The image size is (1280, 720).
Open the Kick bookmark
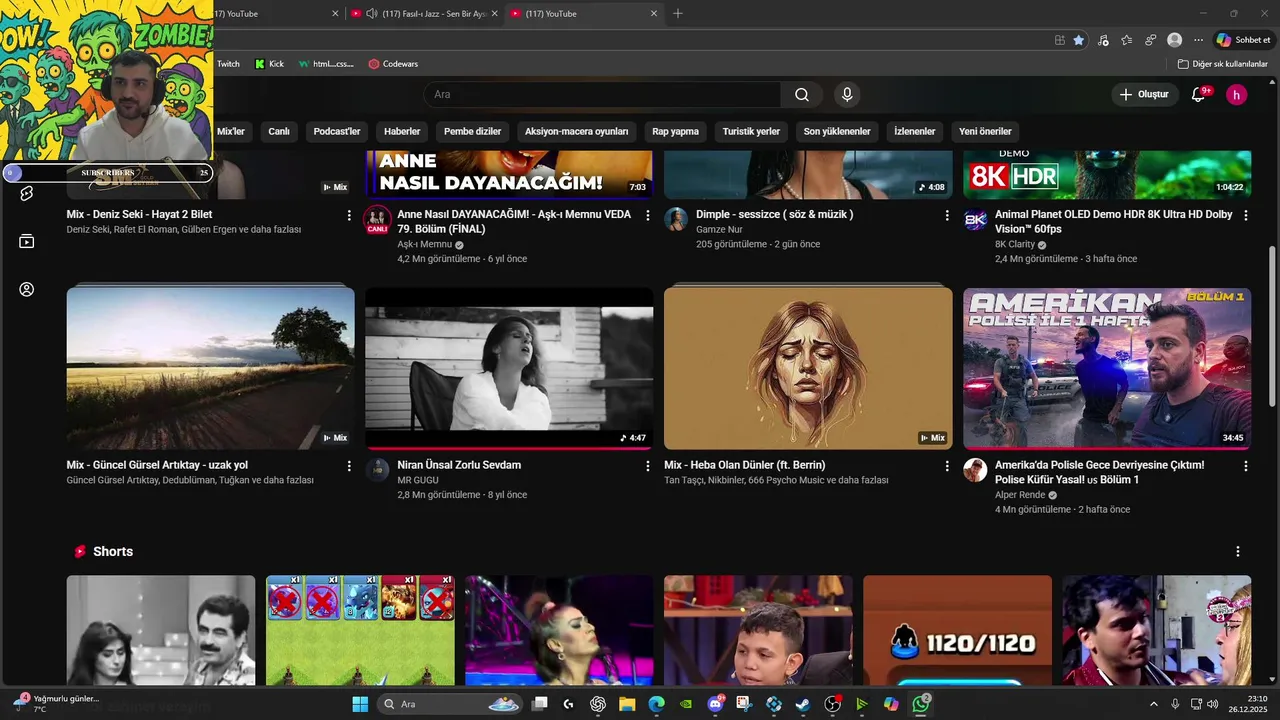(x=269, y=64)
